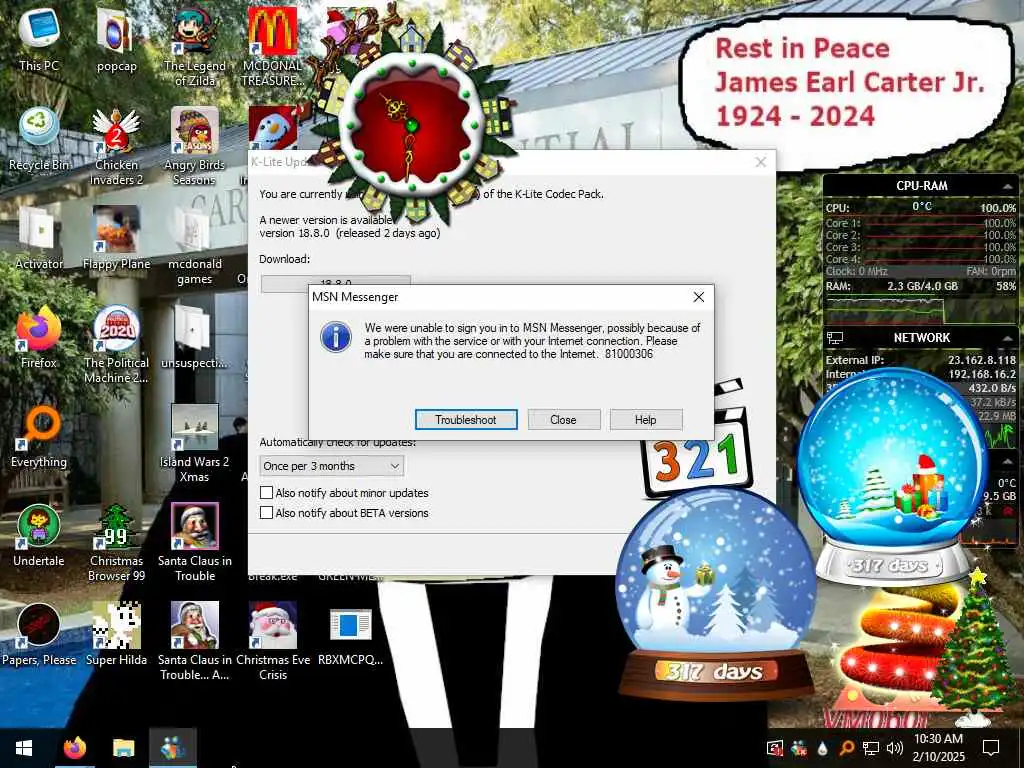This screenshot has width=1024, height=768.
Task: Click the red flag tray icon
Action: click(774, 748)
